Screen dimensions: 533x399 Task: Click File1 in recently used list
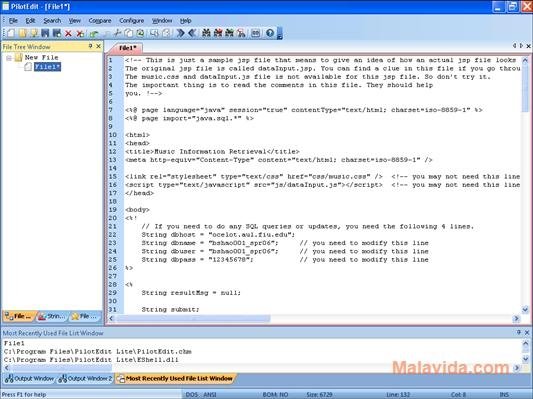(14, 343)
